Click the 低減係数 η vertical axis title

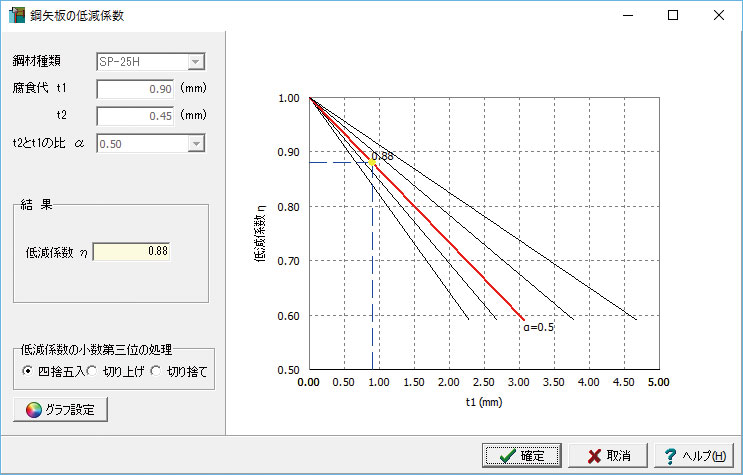(260, 233)
